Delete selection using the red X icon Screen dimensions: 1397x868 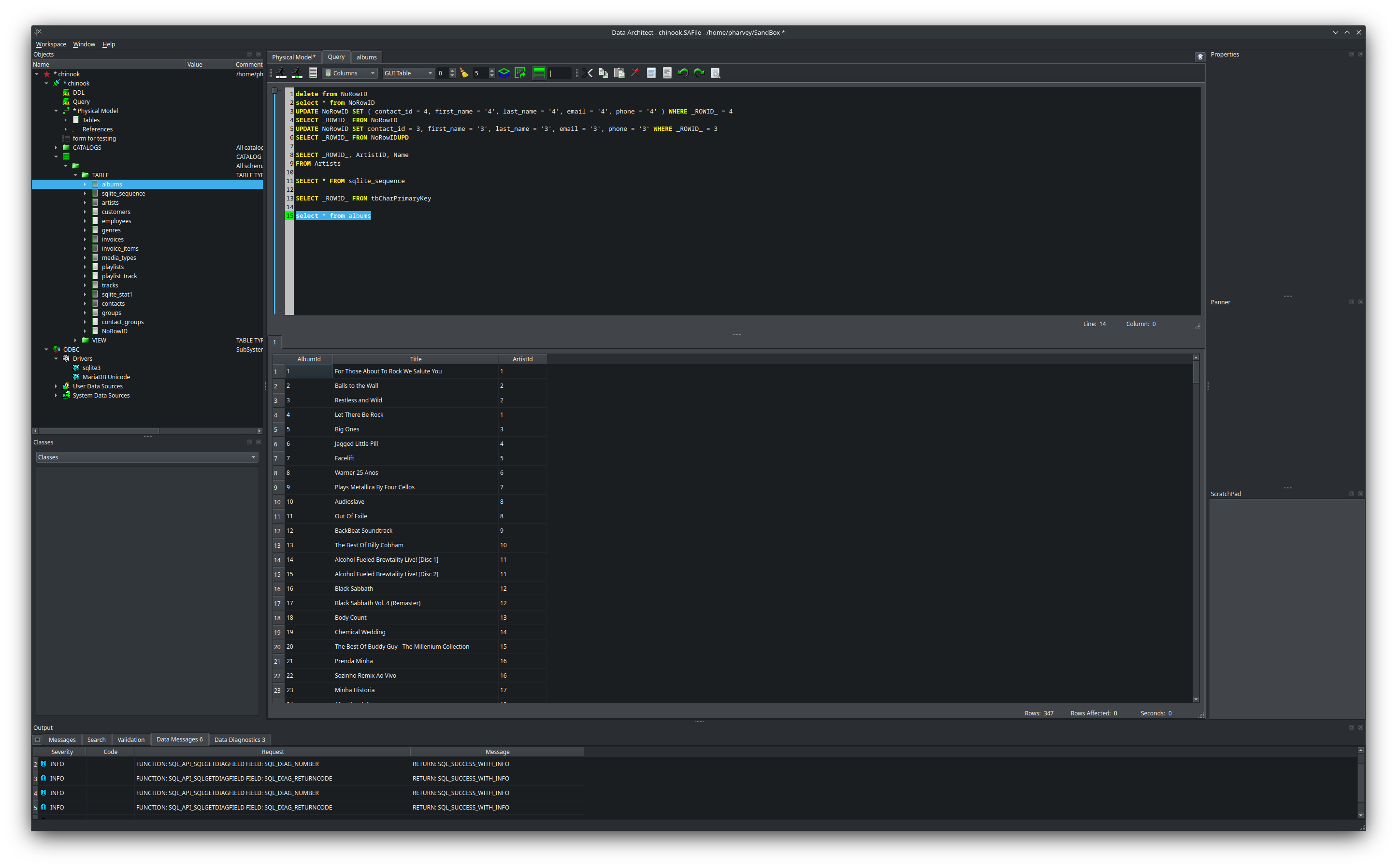point(634,73)
